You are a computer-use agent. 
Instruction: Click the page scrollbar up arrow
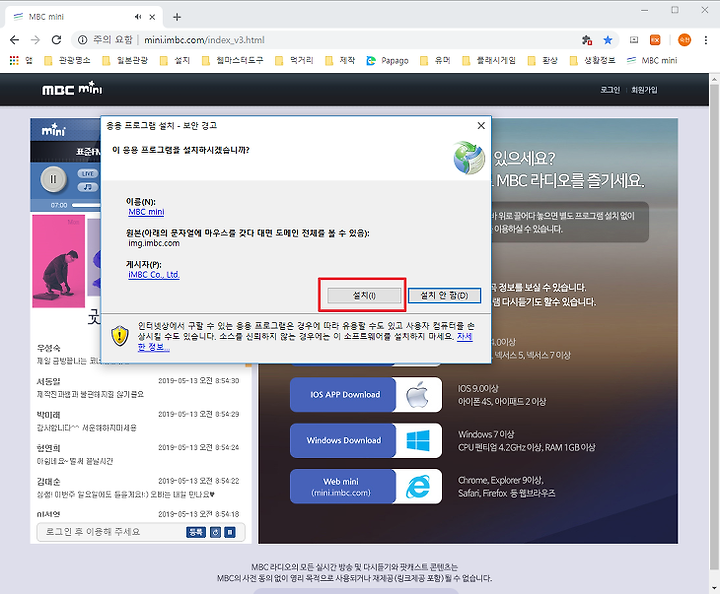pyautogui.click(x=714, y=79)
